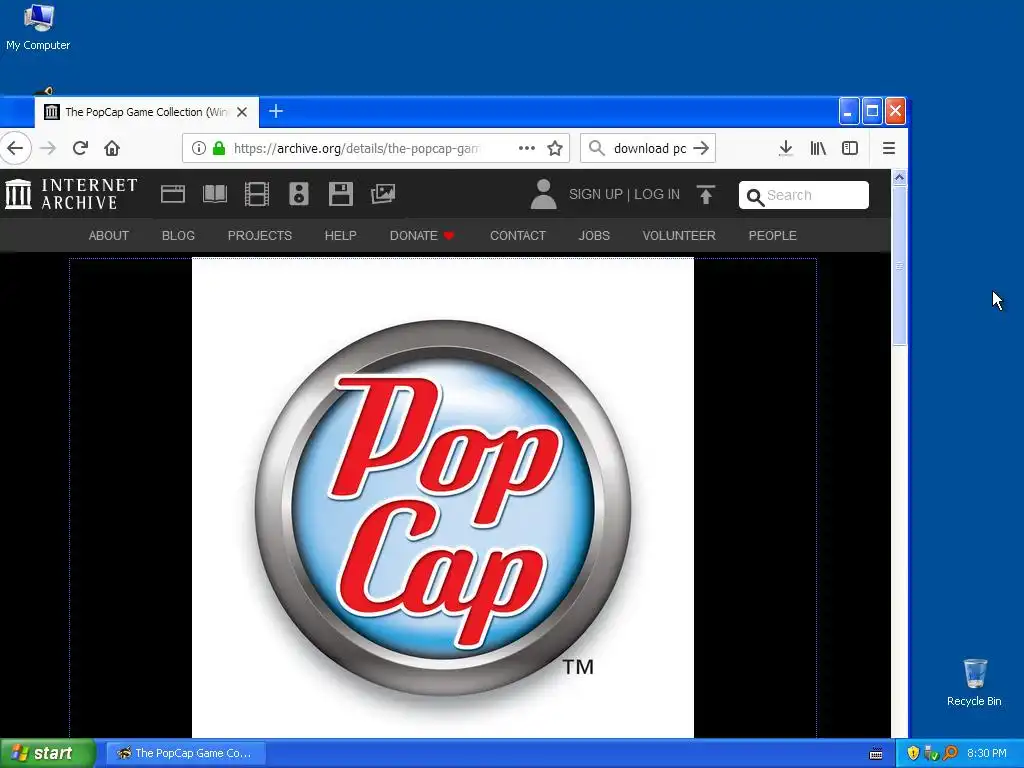Toggle the Firefox sidebar view
The image size is (1024, 768).
(x=850, y=148)
